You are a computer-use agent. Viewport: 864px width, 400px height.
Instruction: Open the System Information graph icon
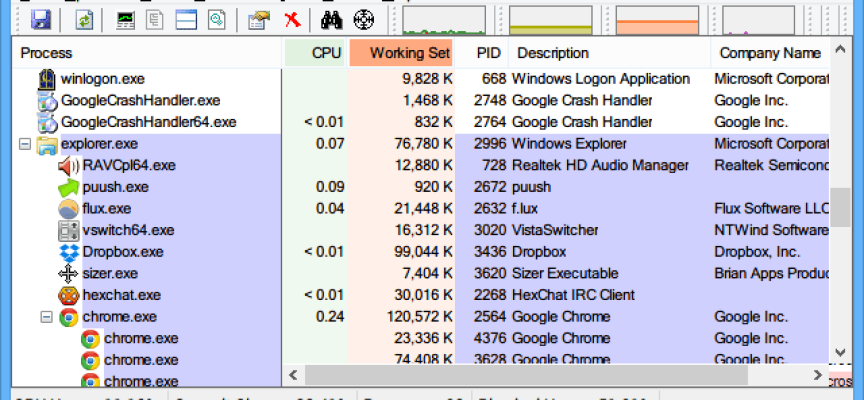coord(126,20)
